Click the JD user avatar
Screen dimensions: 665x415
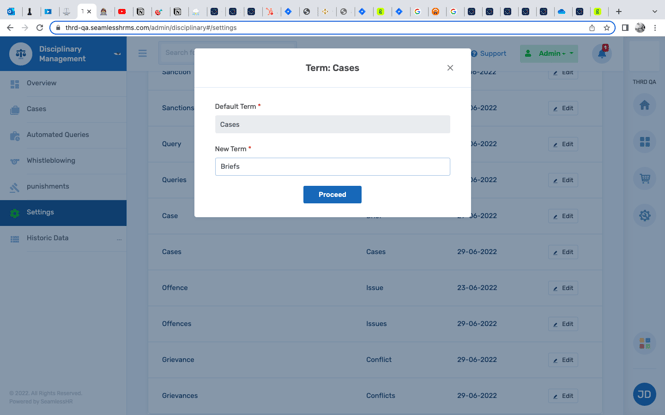[x=644, y=394]
